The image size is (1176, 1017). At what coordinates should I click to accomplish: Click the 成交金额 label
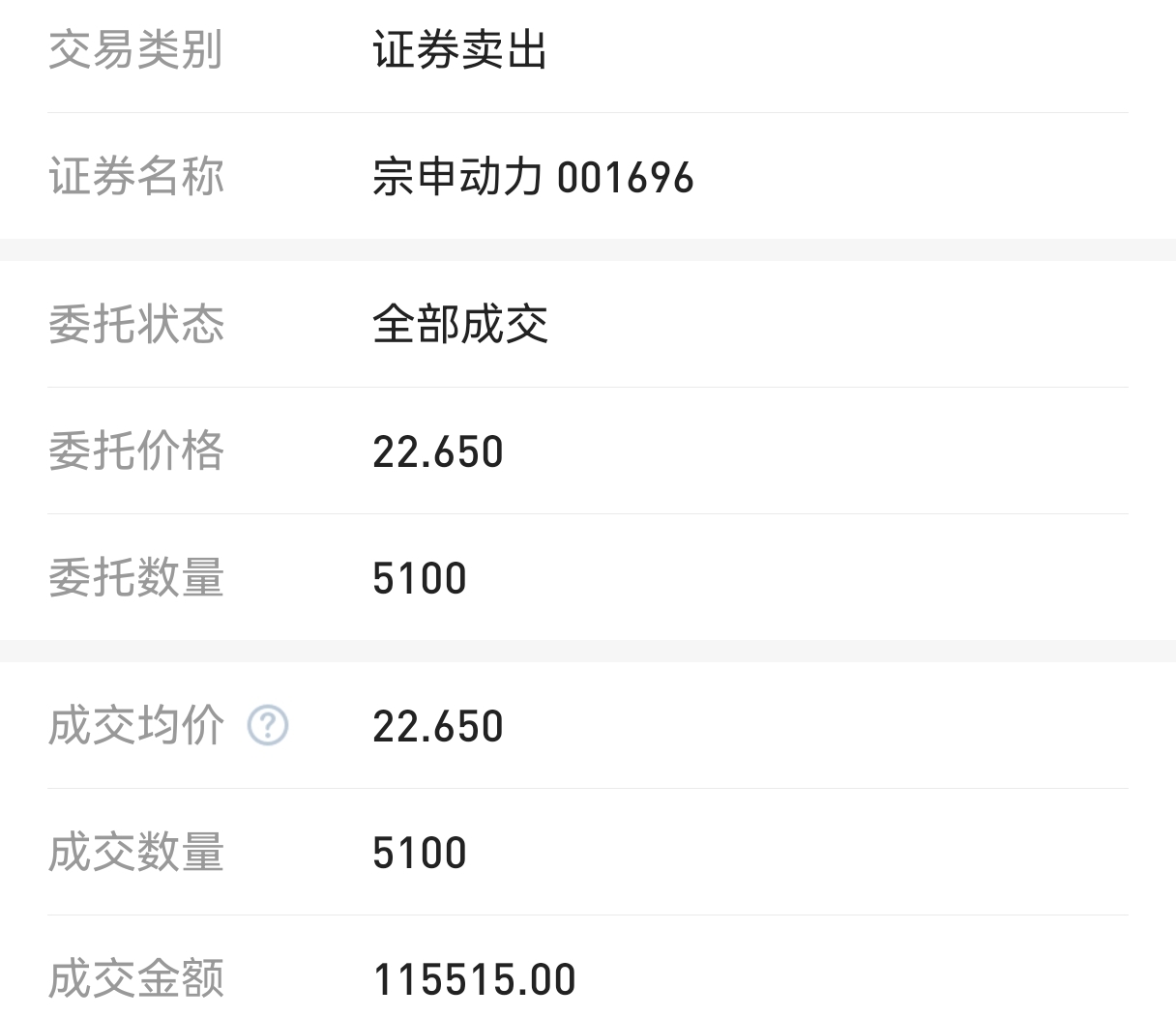135,978
